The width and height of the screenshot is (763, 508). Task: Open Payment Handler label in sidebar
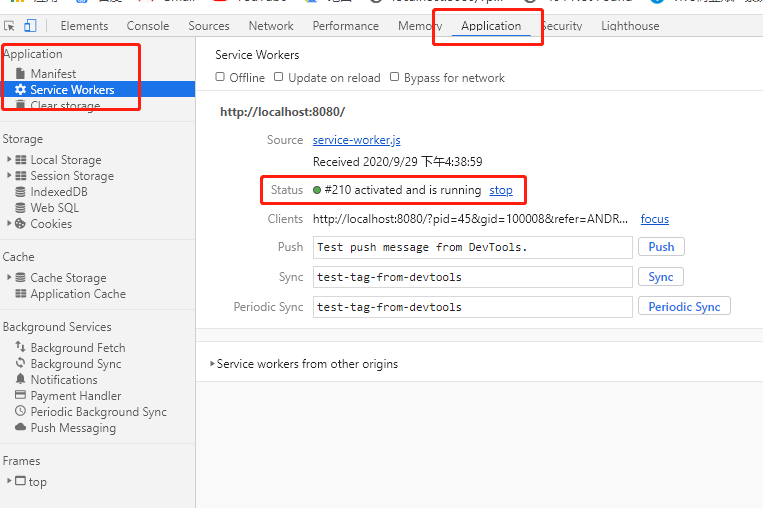click(x=75, y=396)
